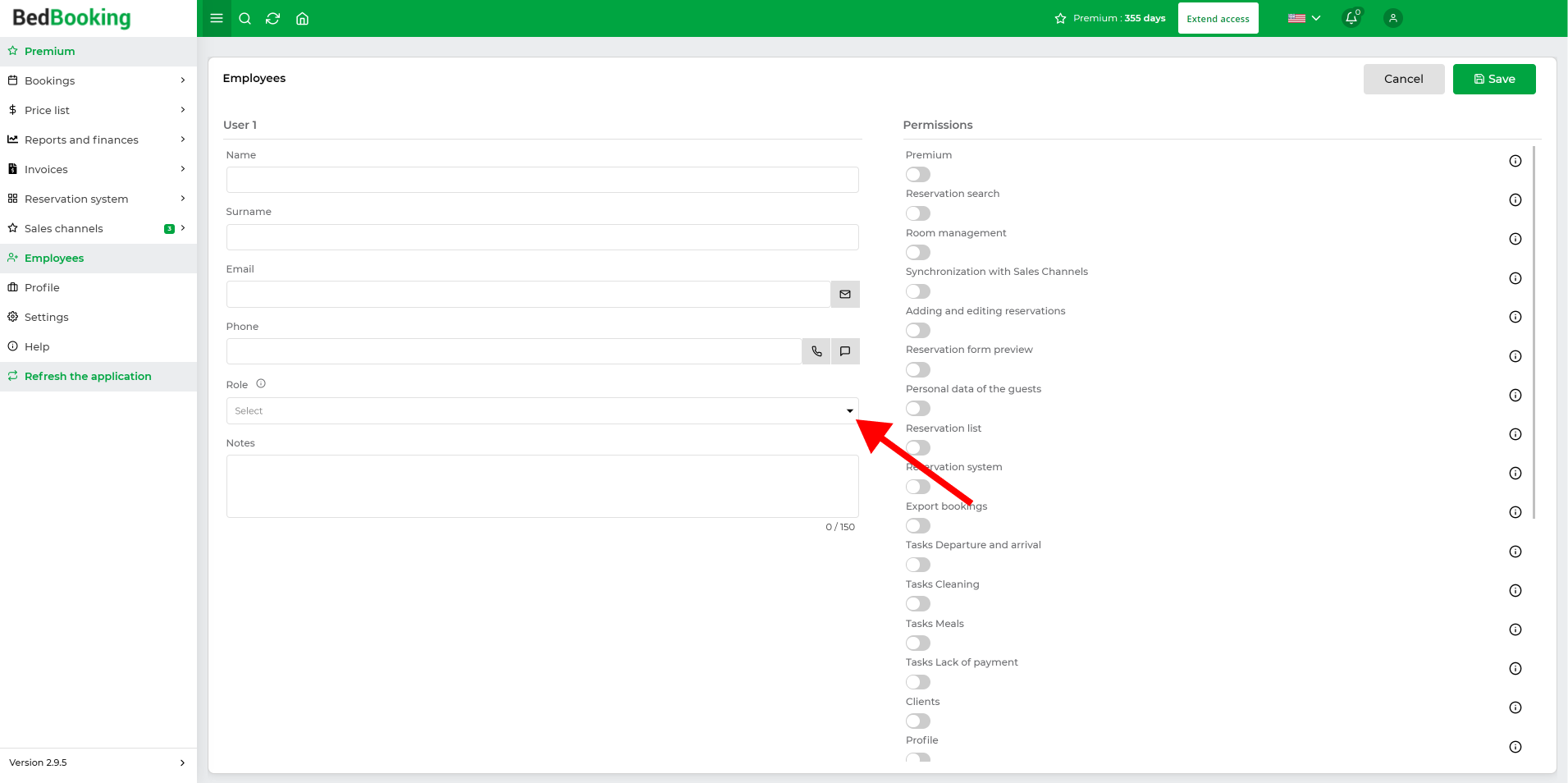
Task: Show info for Tasks Meals permission
Action: 1515,630
